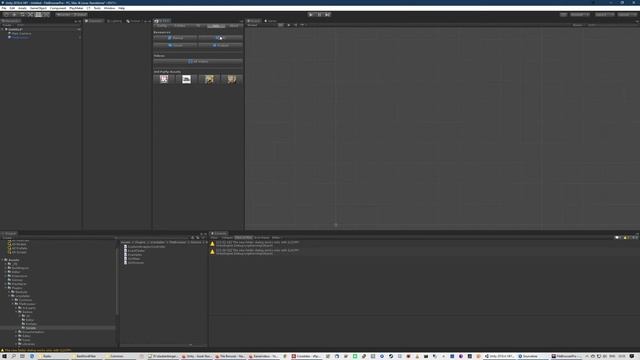Select the combined Transform tool

click(x=46, y=15)
